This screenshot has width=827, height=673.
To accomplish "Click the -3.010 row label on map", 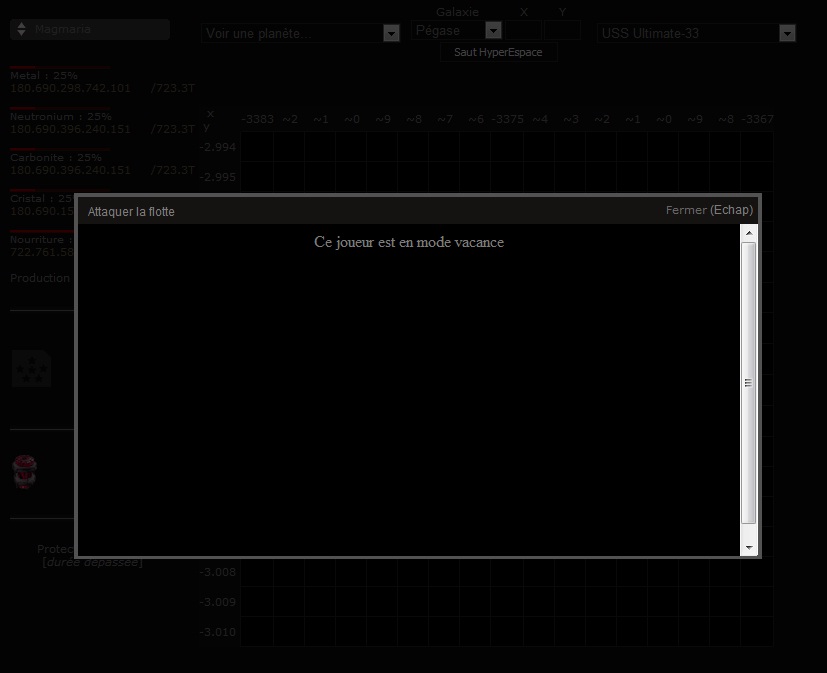I will 218,632.
